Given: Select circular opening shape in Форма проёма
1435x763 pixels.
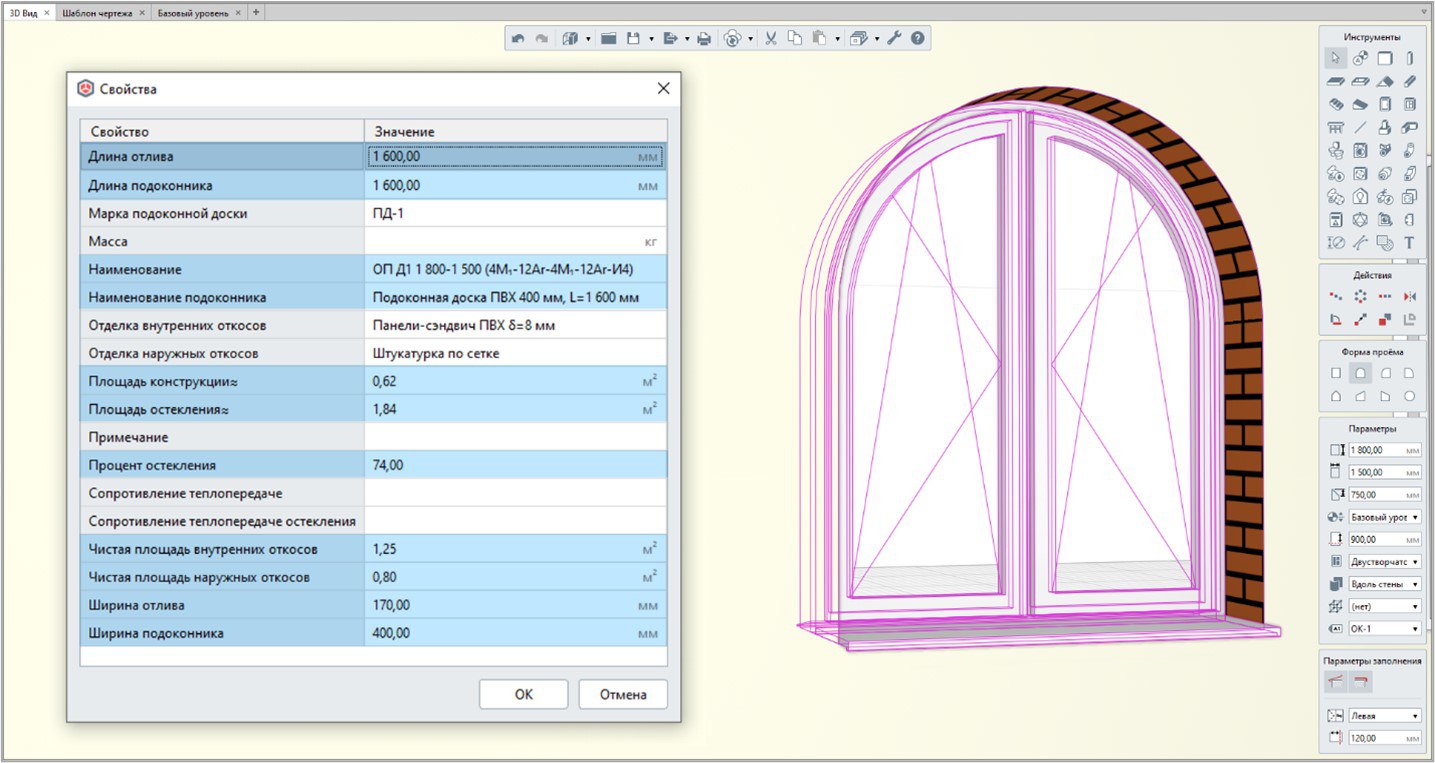Looking at the screenshot, I should click(1410, 396).
